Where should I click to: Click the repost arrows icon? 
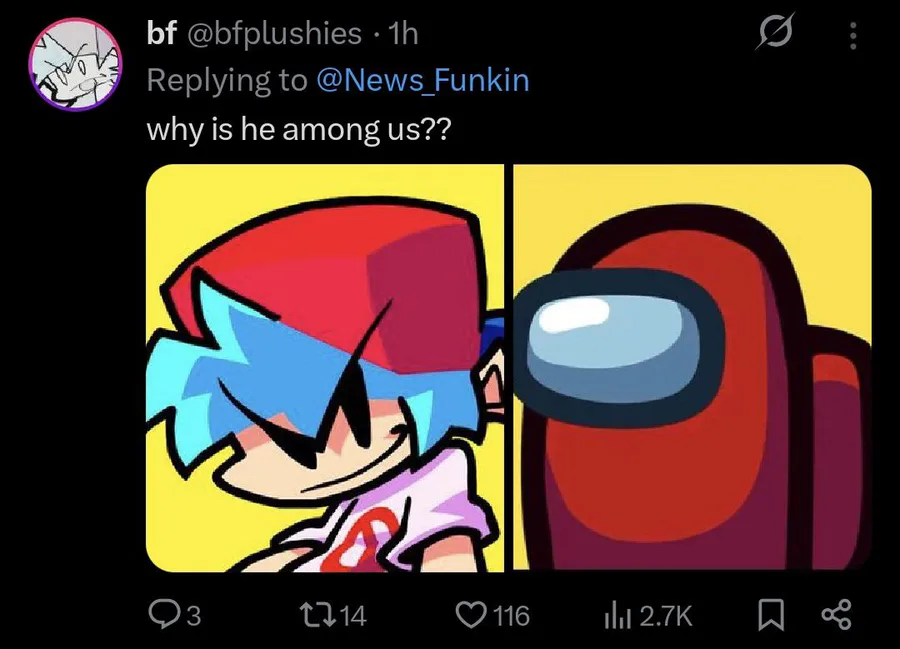pyautogui.click(x=320, y=615)
